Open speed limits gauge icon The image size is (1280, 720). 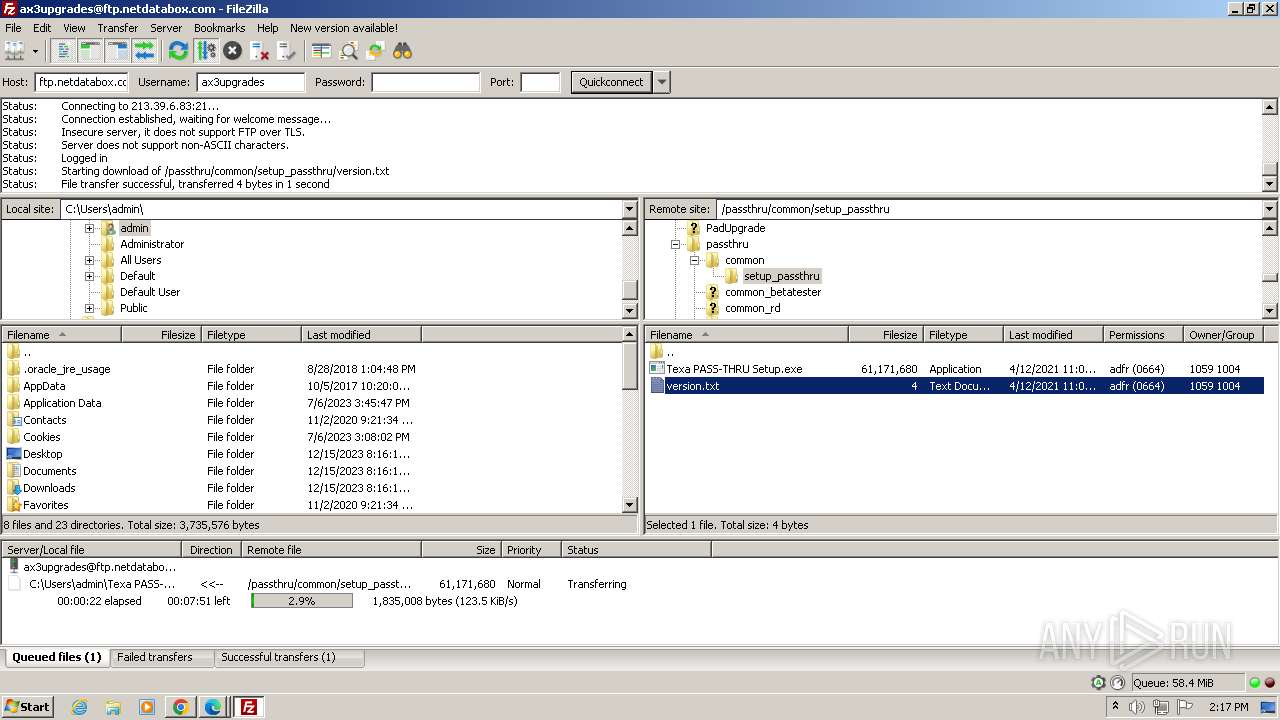[x=1116, y=683]
